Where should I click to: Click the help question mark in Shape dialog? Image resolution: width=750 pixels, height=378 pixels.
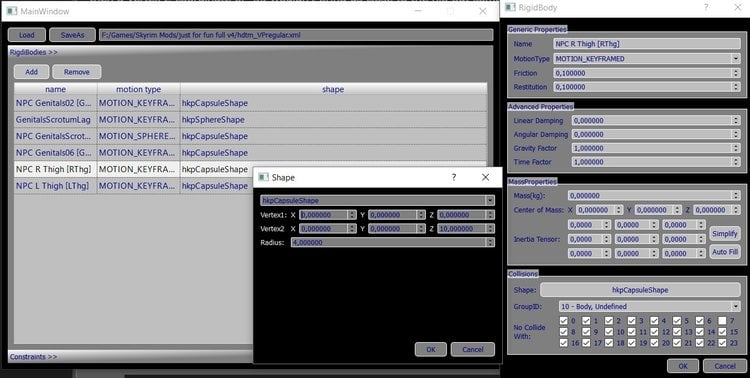click(x=454, y=178)
